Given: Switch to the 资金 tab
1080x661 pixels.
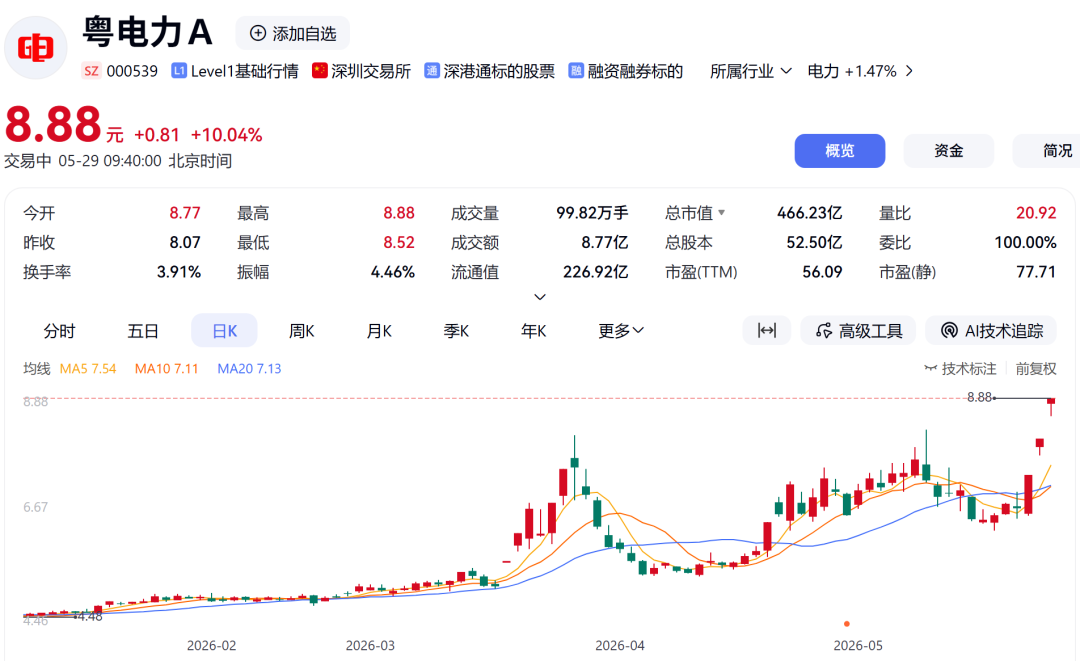Looking at the screenshot, I should [948, 151].
